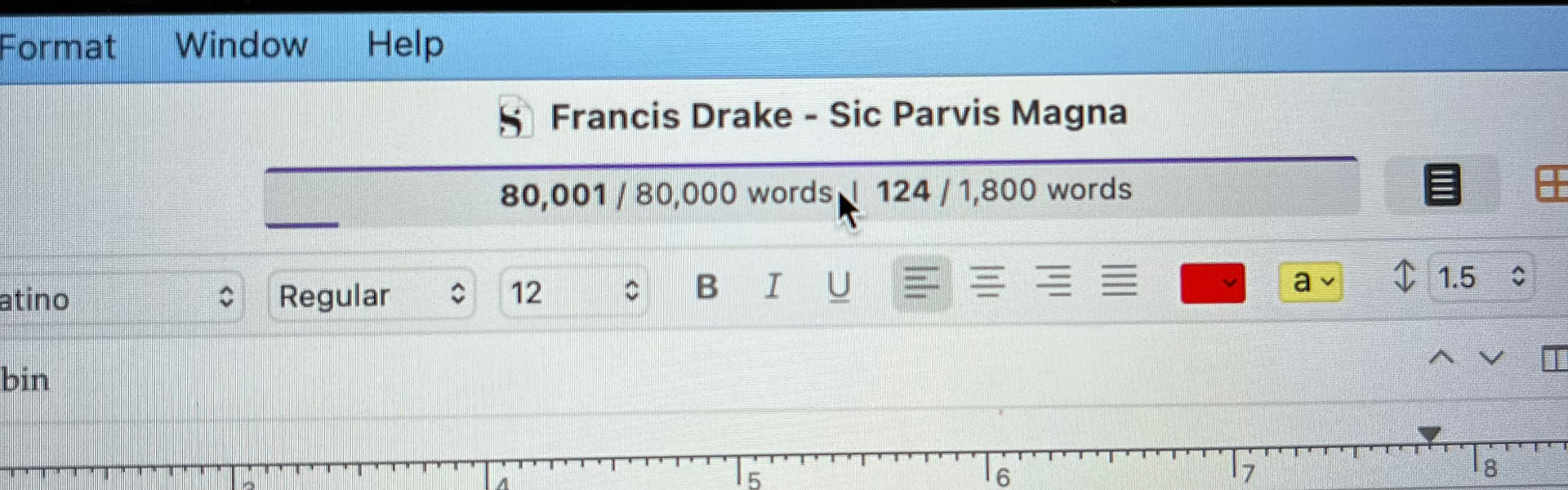Open the Format menu
The image size is (1568, 490).
(x=57, y=47)
